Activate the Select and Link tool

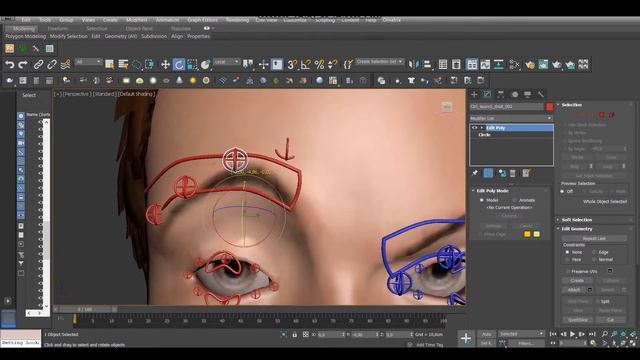coord(38,64)
